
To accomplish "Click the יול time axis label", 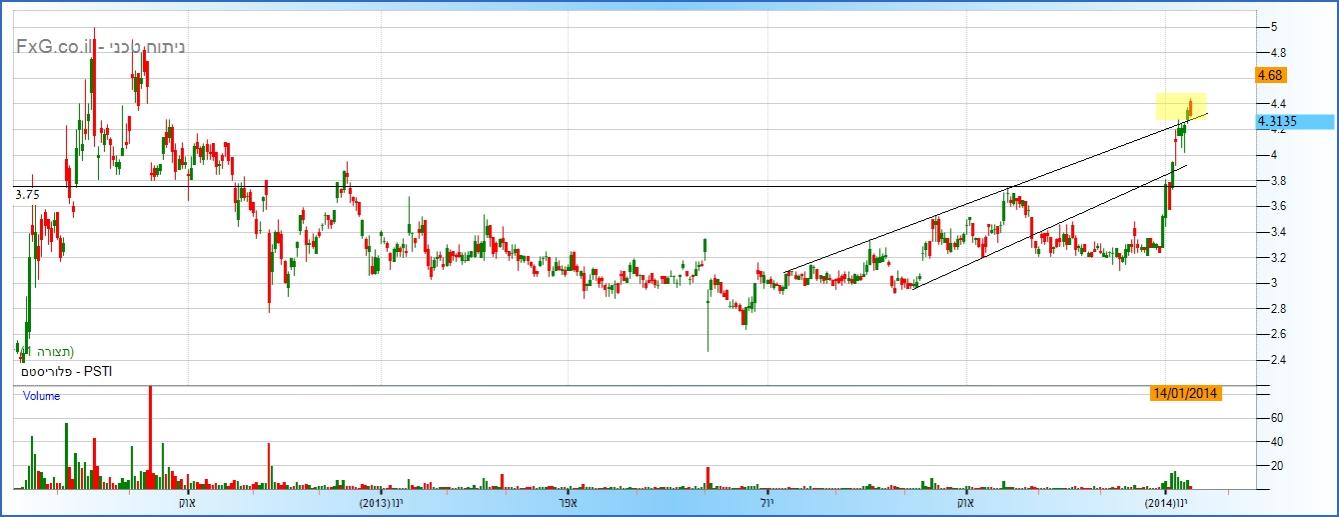I will point(766,502).
